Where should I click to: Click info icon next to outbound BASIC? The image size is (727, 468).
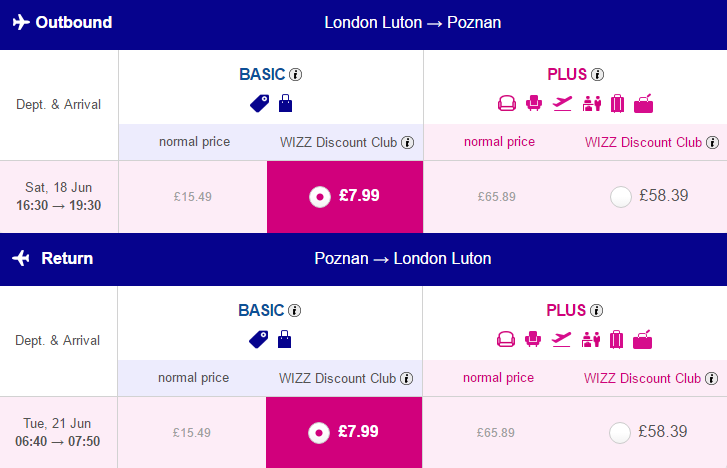[295, 75]
